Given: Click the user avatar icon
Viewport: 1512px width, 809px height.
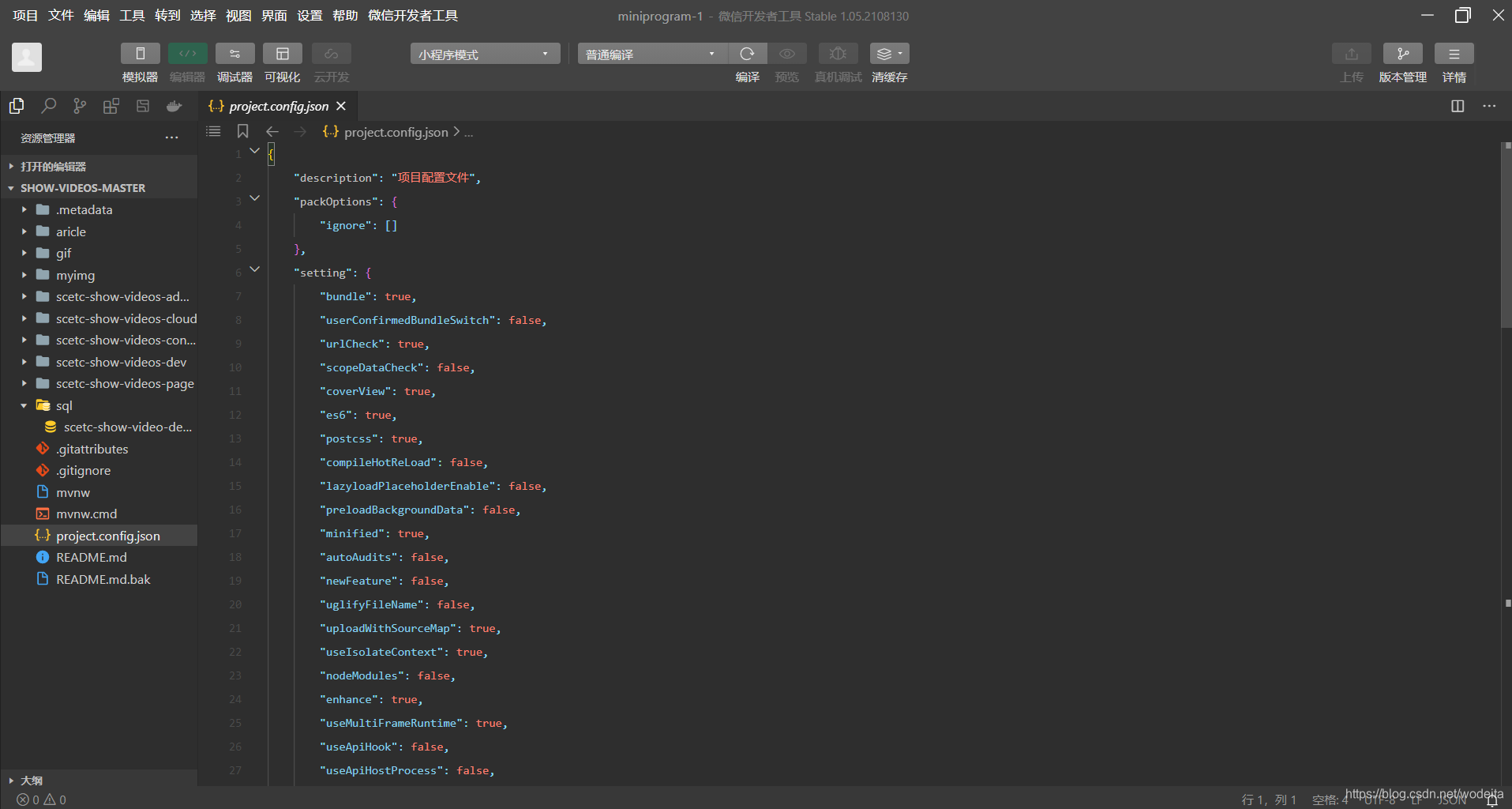Looking at the screenshot, I should tap(27, 57).
